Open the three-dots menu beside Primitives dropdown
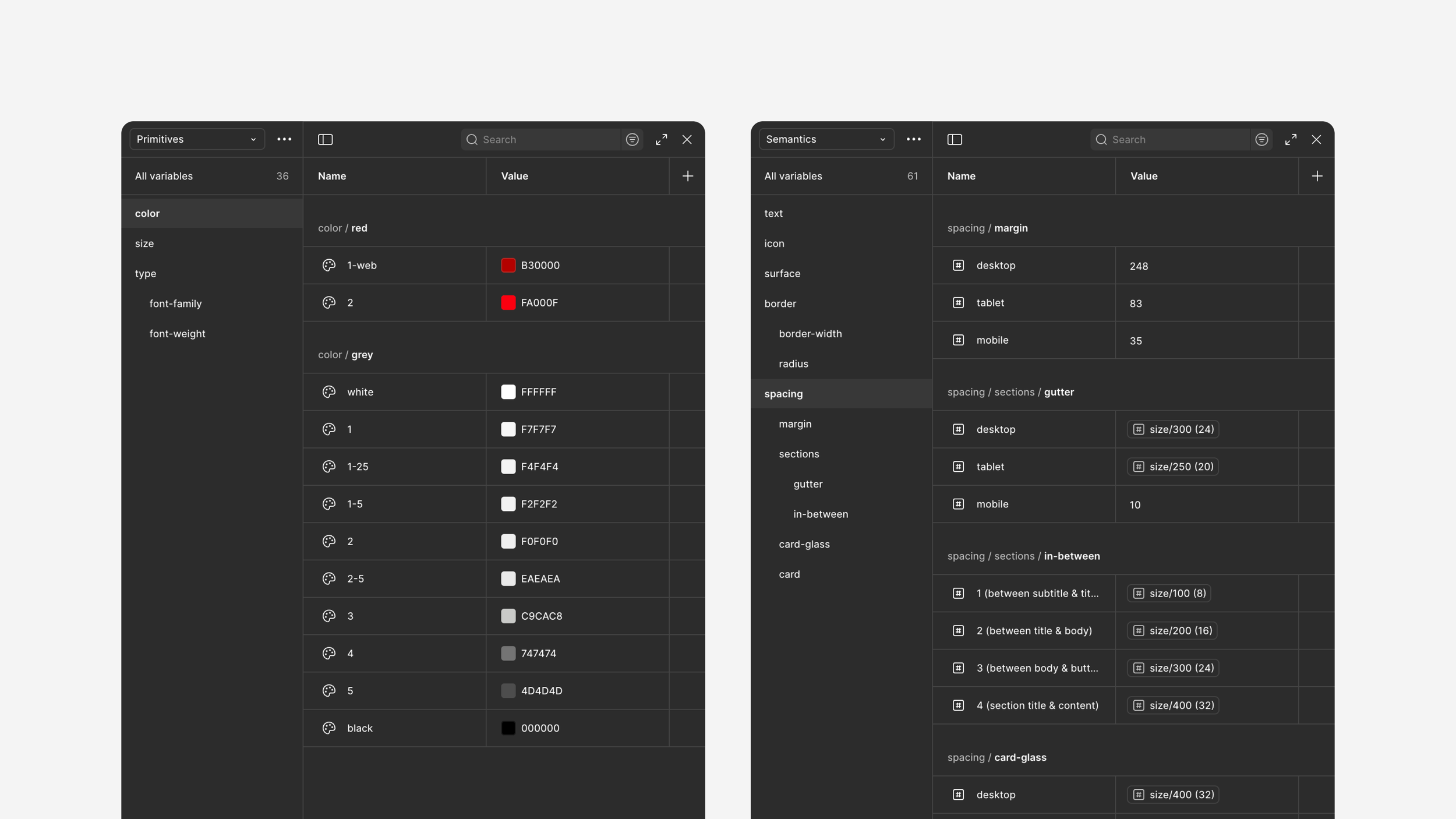1456x819 pixels. [284, 139]
